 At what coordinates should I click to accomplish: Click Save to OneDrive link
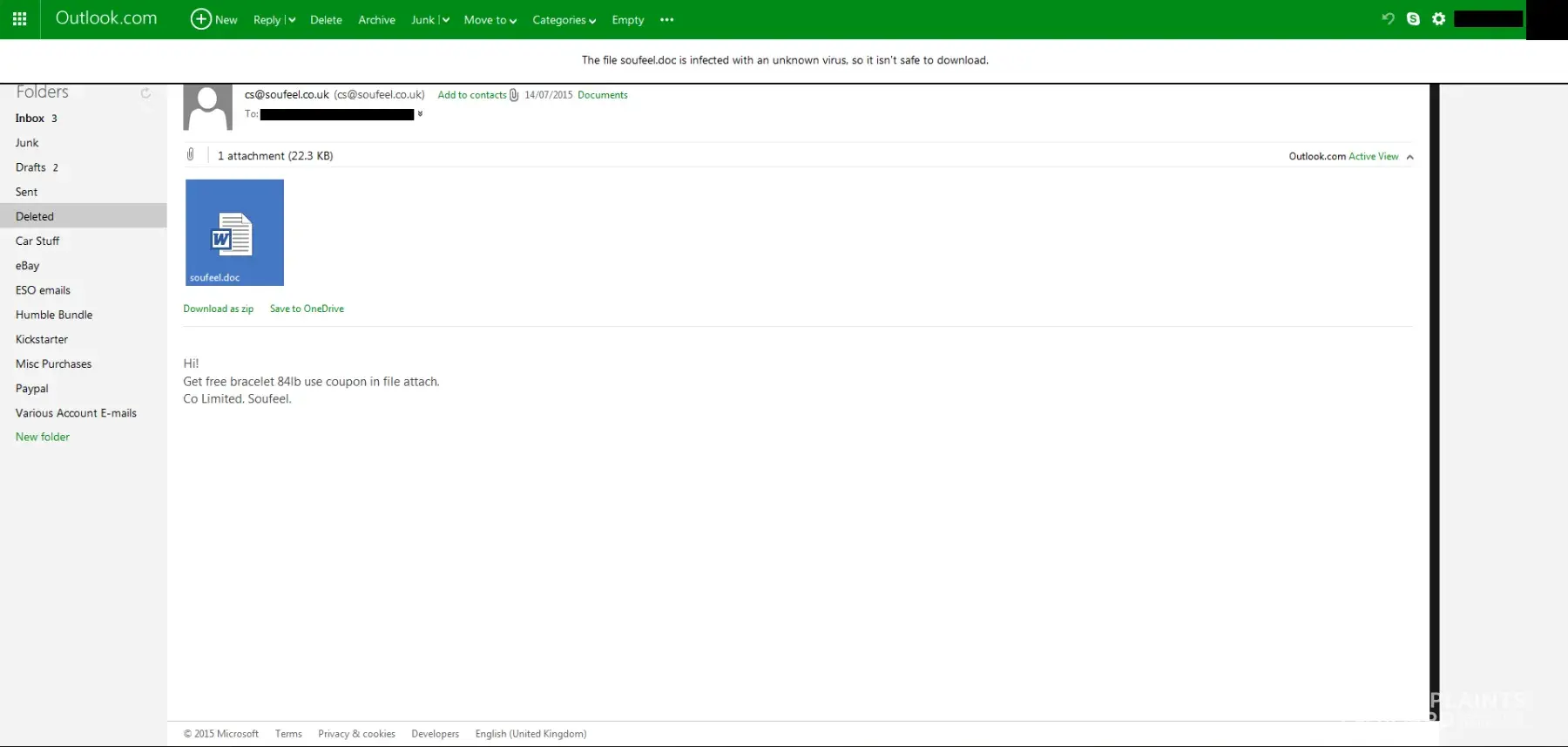point(307,309)
